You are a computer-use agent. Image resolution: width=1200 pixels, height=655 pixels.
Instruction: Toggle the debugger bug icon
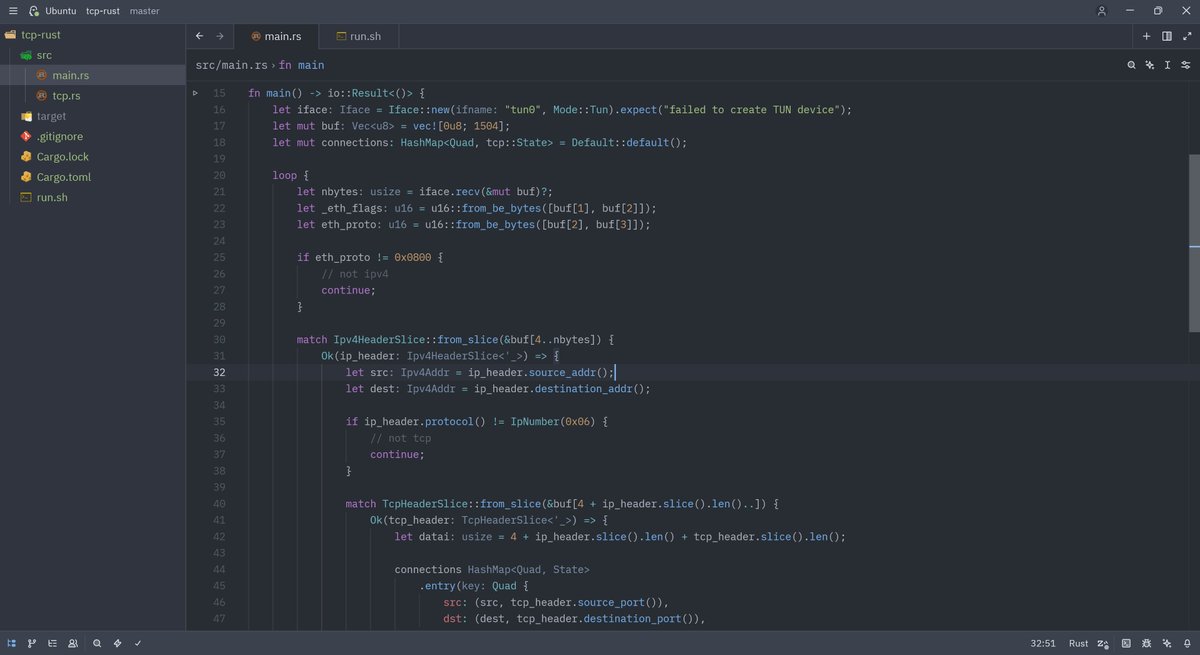(x=1146, y=643)
